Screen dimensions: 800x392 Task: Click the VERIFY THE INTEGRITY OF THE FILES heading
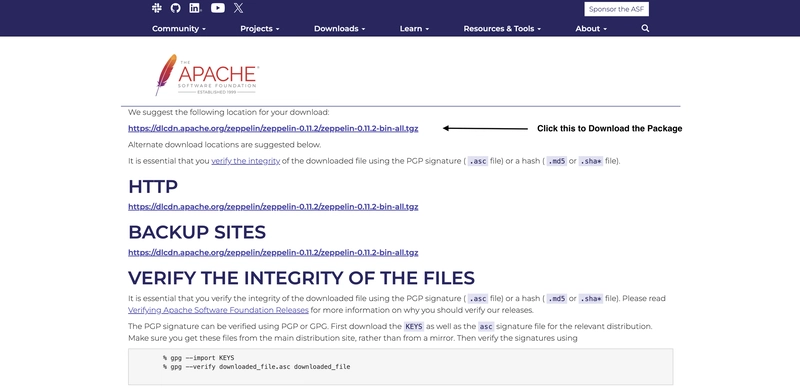point(302,278)
